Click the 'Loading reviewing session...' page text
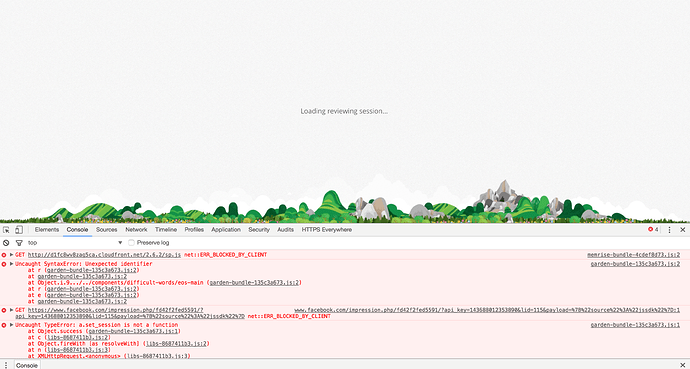The image size is (690, 369). (344, 111)
